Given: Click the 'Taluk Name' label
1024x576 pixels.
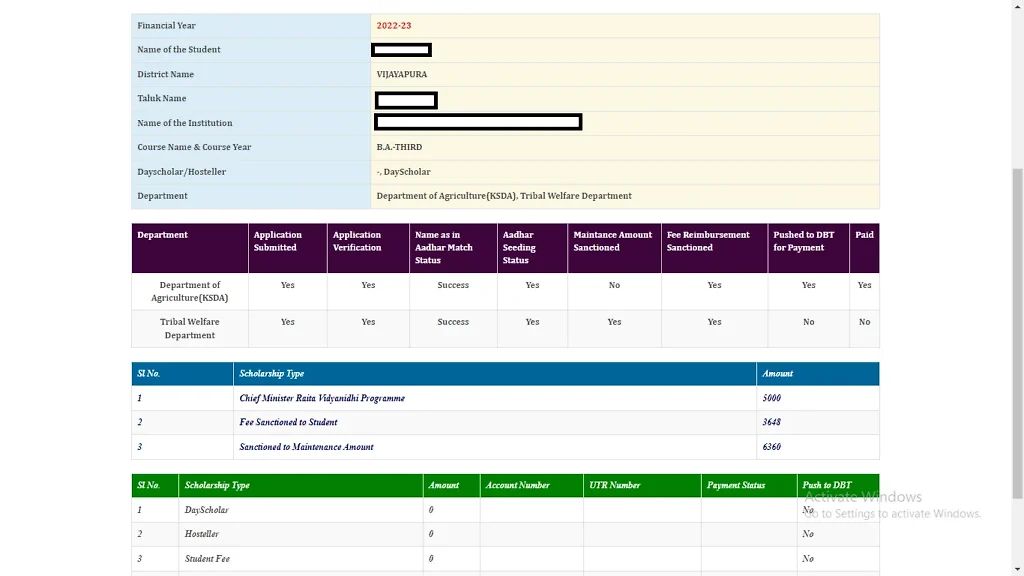Looking at the screenshot, I should point(161,99).
